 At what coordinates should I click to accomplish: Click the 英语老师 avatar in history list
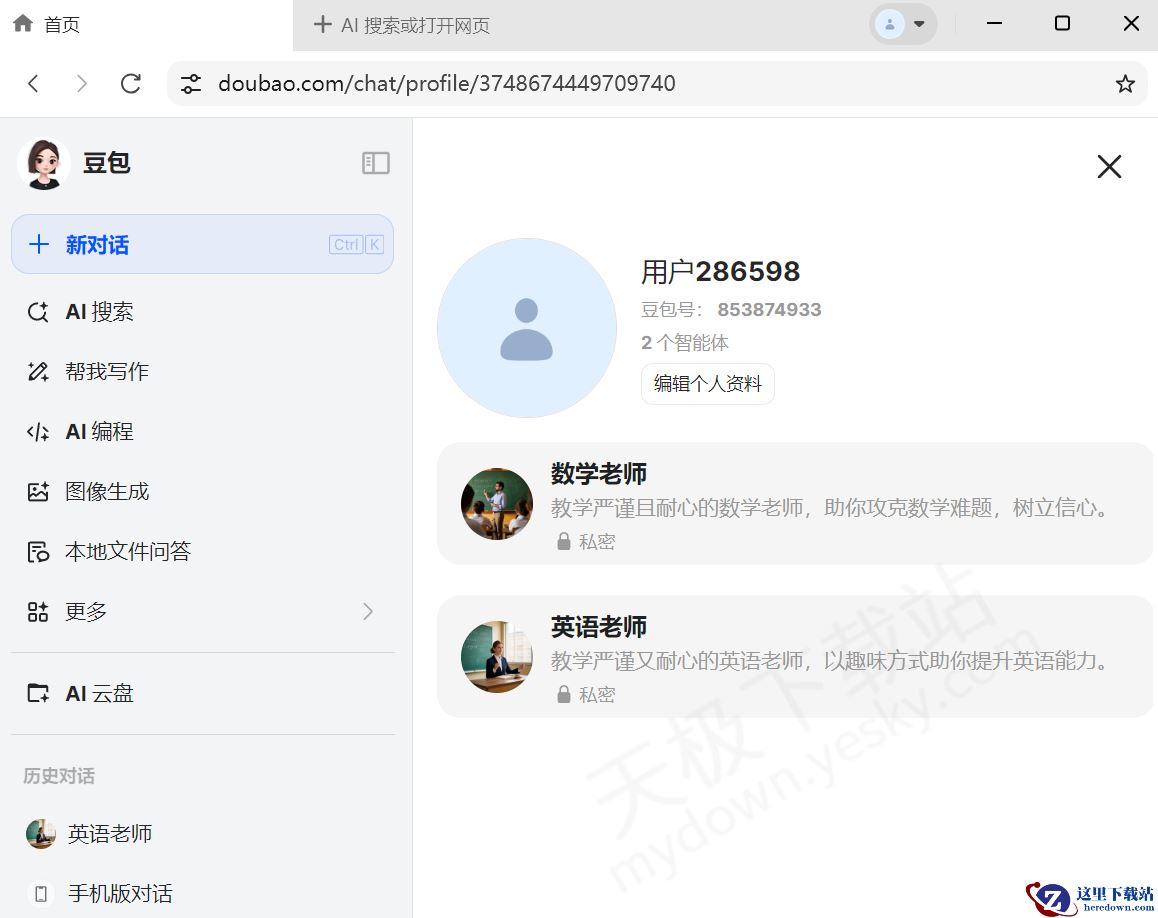[x=41, y=834]
